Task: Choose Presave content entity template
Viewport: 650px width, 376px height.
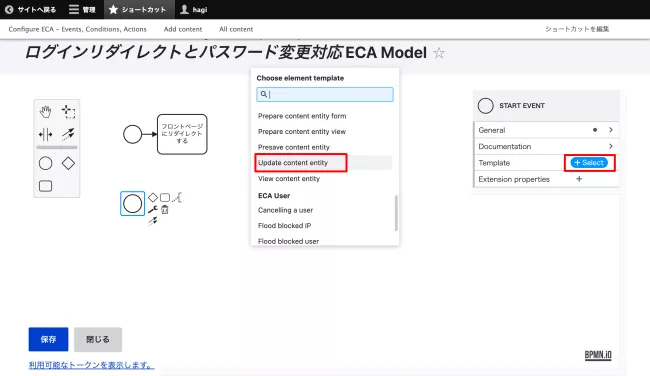Action: (x=293, y=147)
